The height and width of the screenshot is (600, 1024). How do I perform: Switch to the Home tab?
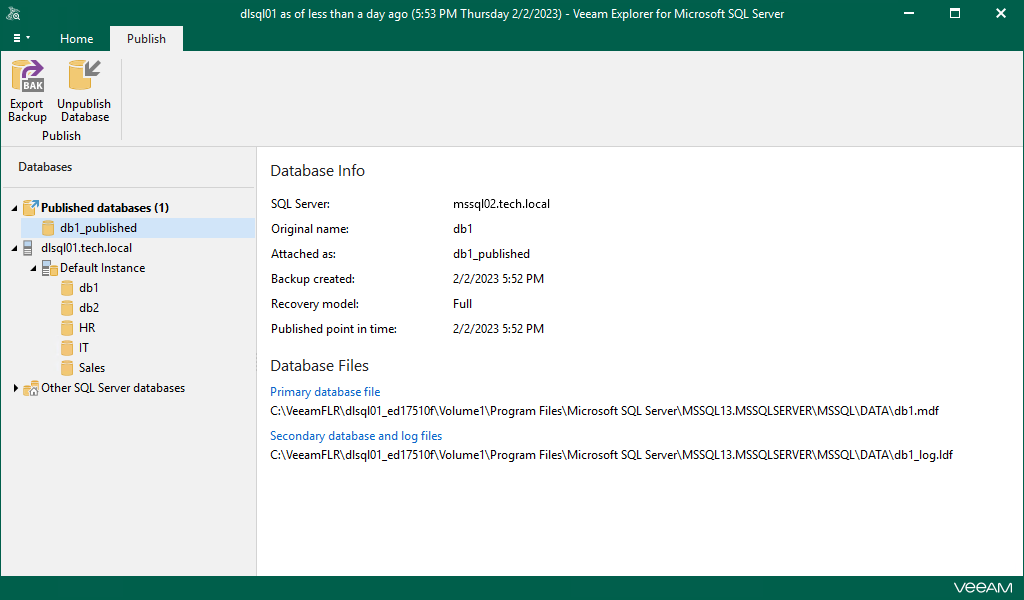coord(77,39)
